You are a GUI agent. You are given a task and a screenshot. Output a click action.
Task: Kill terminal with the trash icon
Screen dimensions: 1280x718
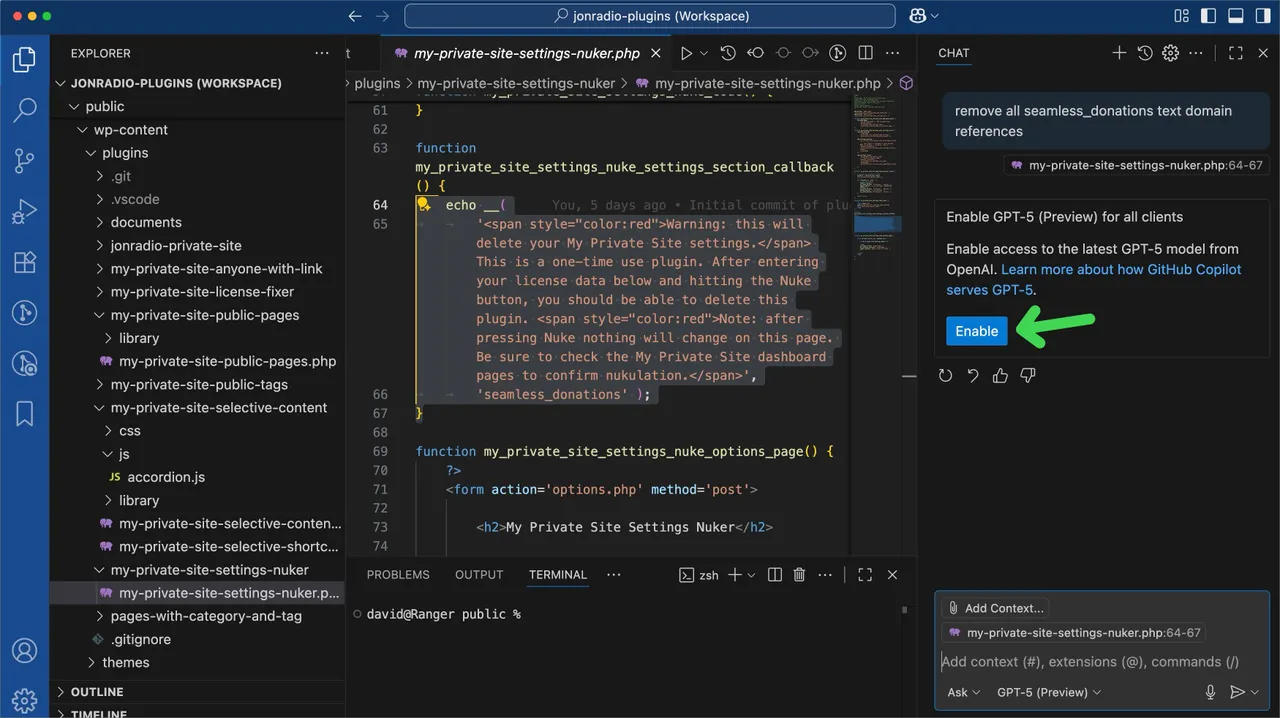click(799, 575)
